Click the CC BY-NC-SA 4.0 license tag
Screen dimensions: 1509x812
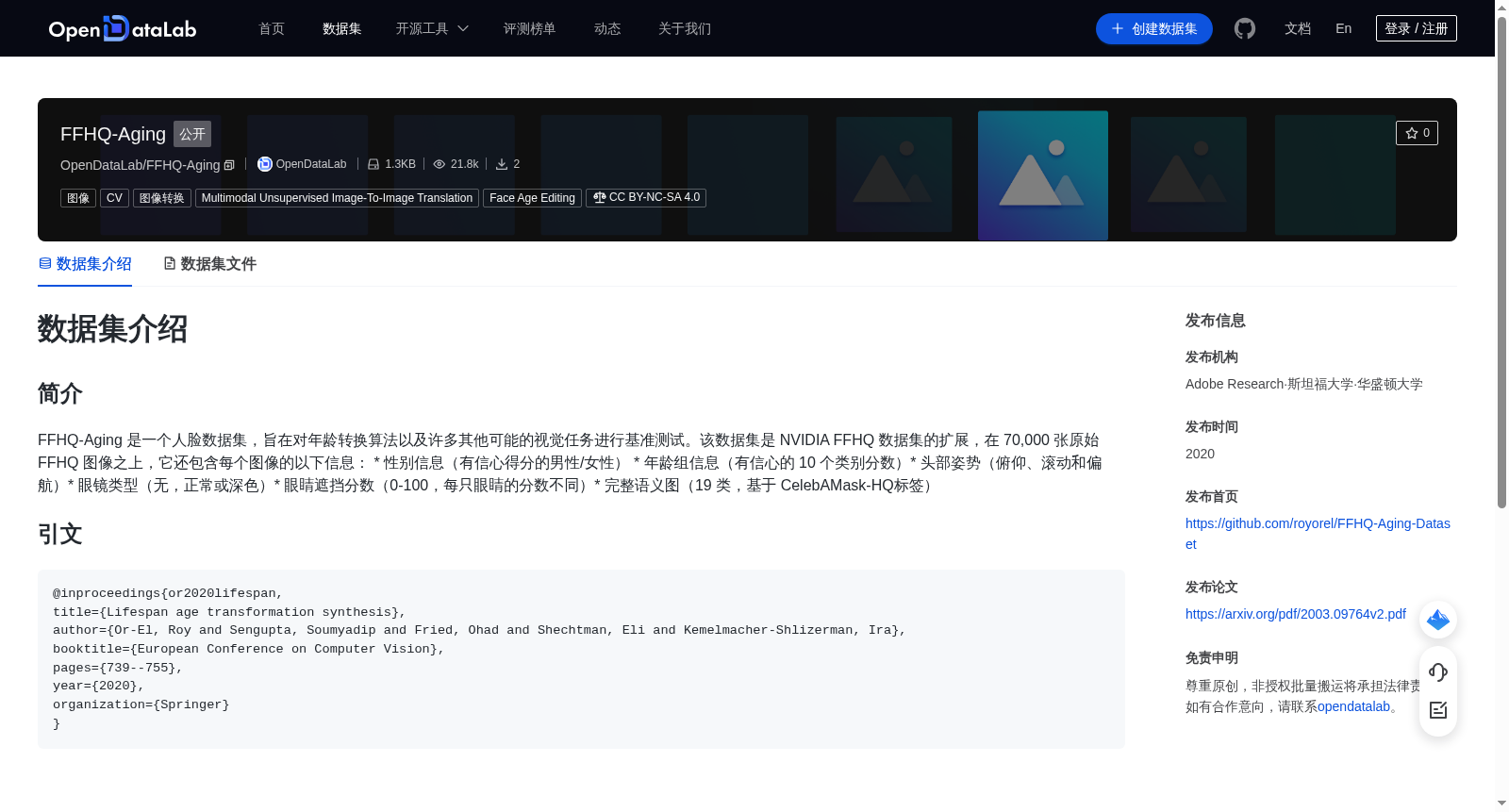646,198
